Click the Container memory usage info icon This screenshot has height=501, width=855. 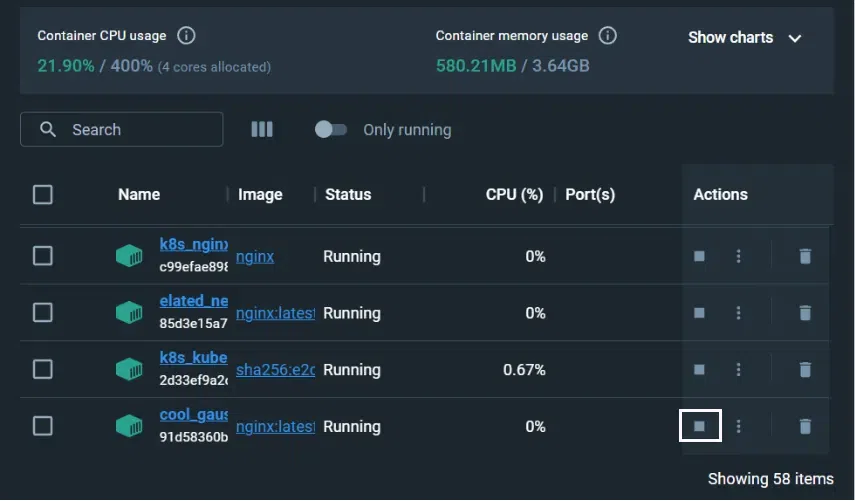pyautogui.click(x=607, y=36)
